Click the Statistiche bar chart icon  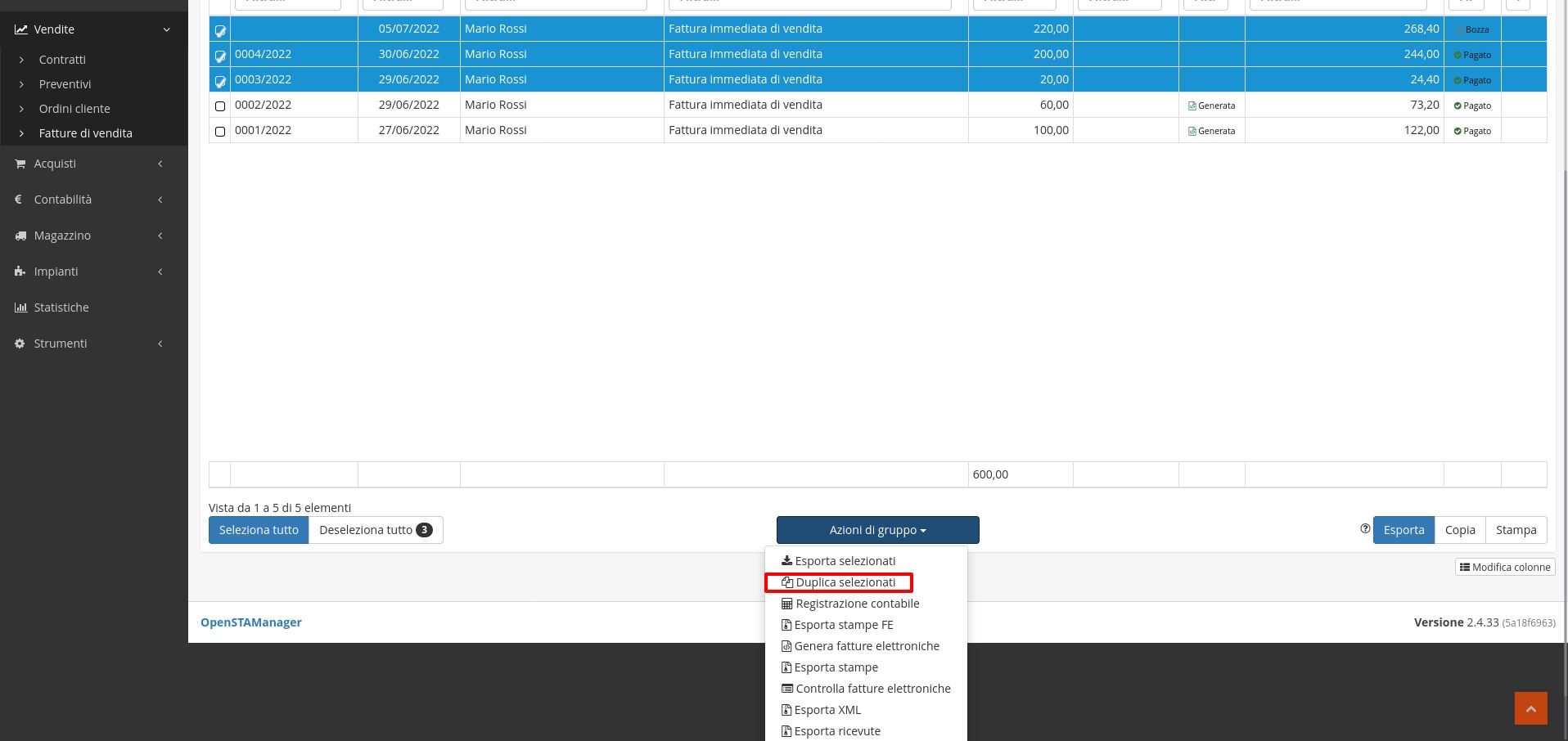tap(20, 308)
